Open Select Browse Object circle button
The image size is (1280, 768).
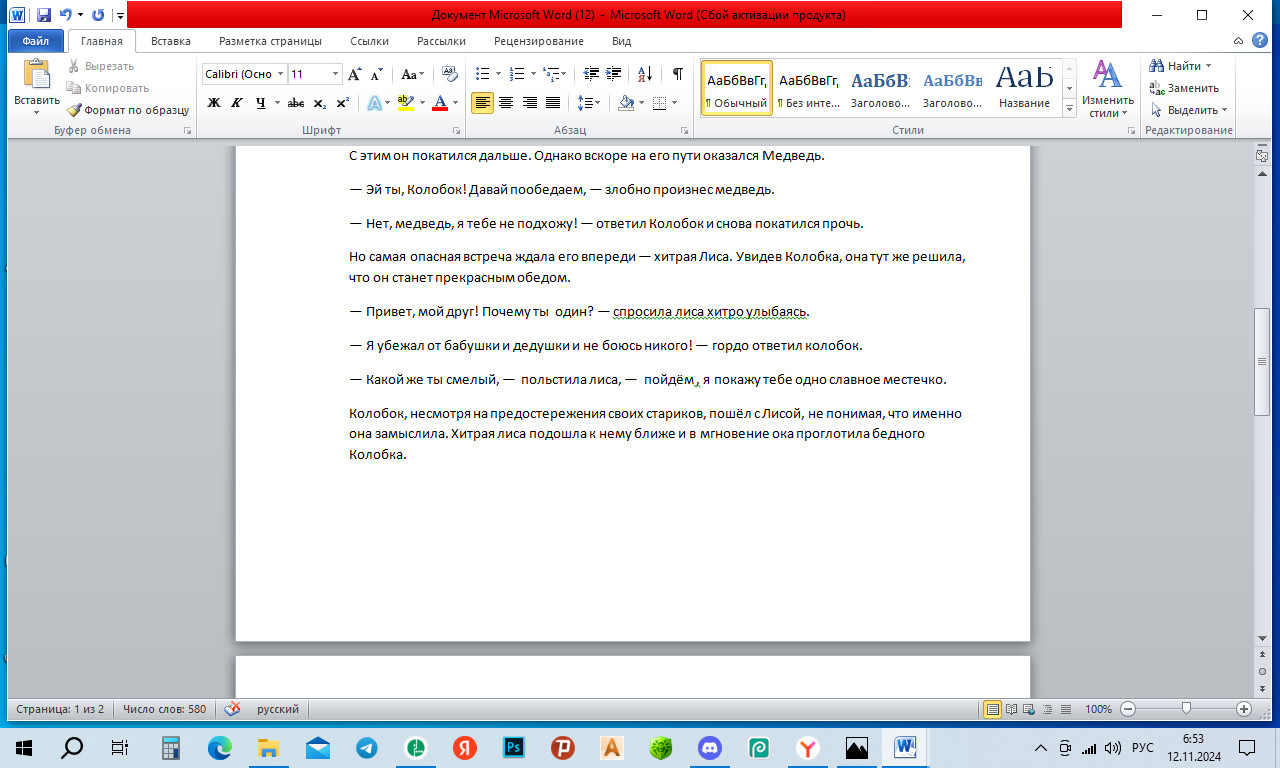coord(1263,671)
